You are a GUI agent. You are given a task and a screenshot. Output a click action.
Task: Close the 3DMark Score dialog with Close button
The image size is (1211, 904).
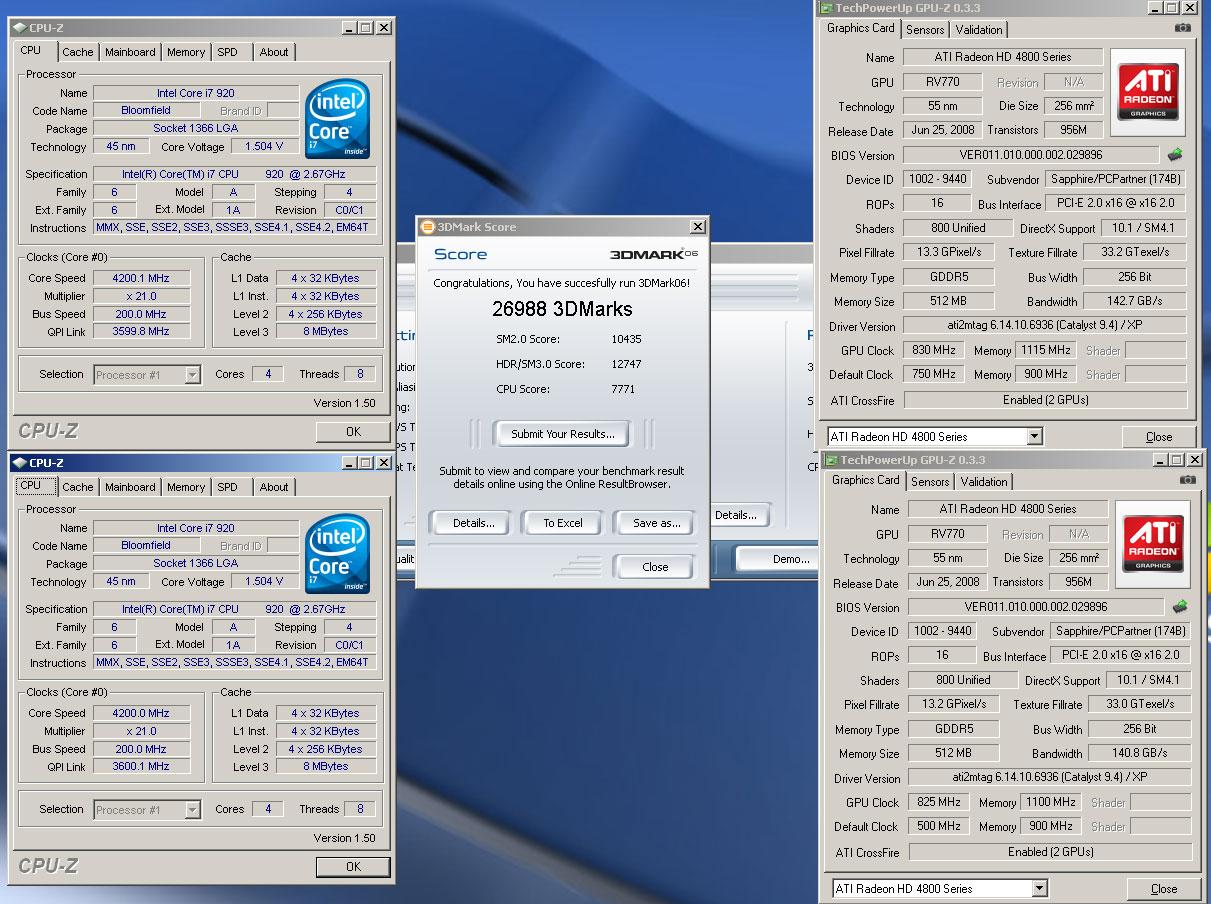(x=655, y=567)
